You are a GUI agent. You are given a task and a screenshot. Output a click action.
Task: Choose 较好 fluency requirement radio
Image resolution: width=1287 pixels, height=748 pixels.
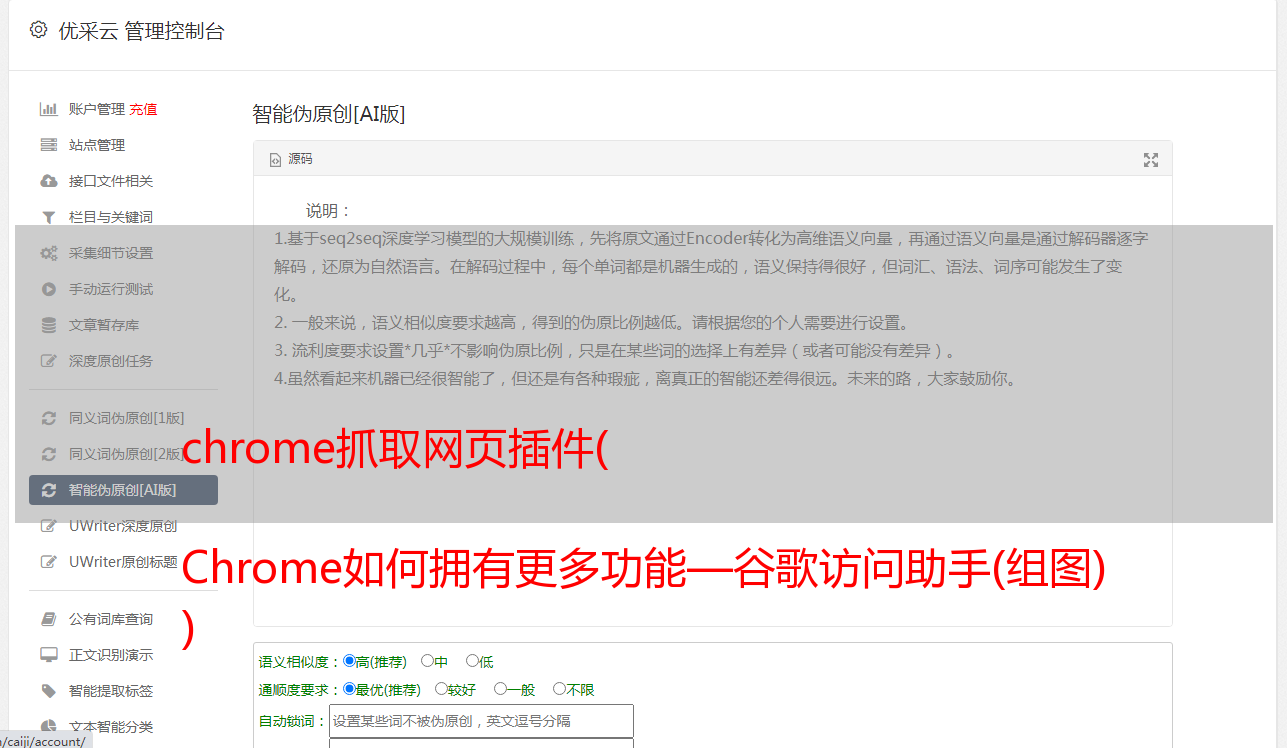(x=441, y=689)
